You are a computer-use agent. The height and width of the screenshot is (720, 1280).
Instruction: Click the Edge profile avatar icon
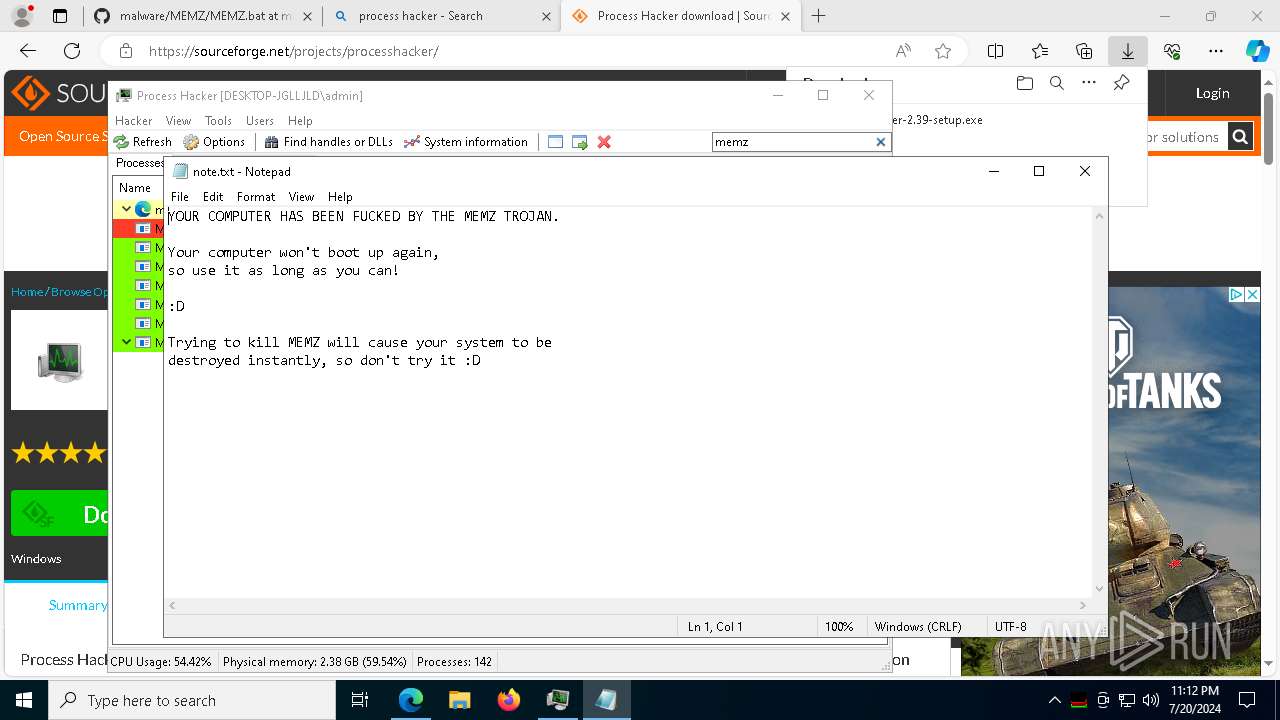click(x=22, y=16)
